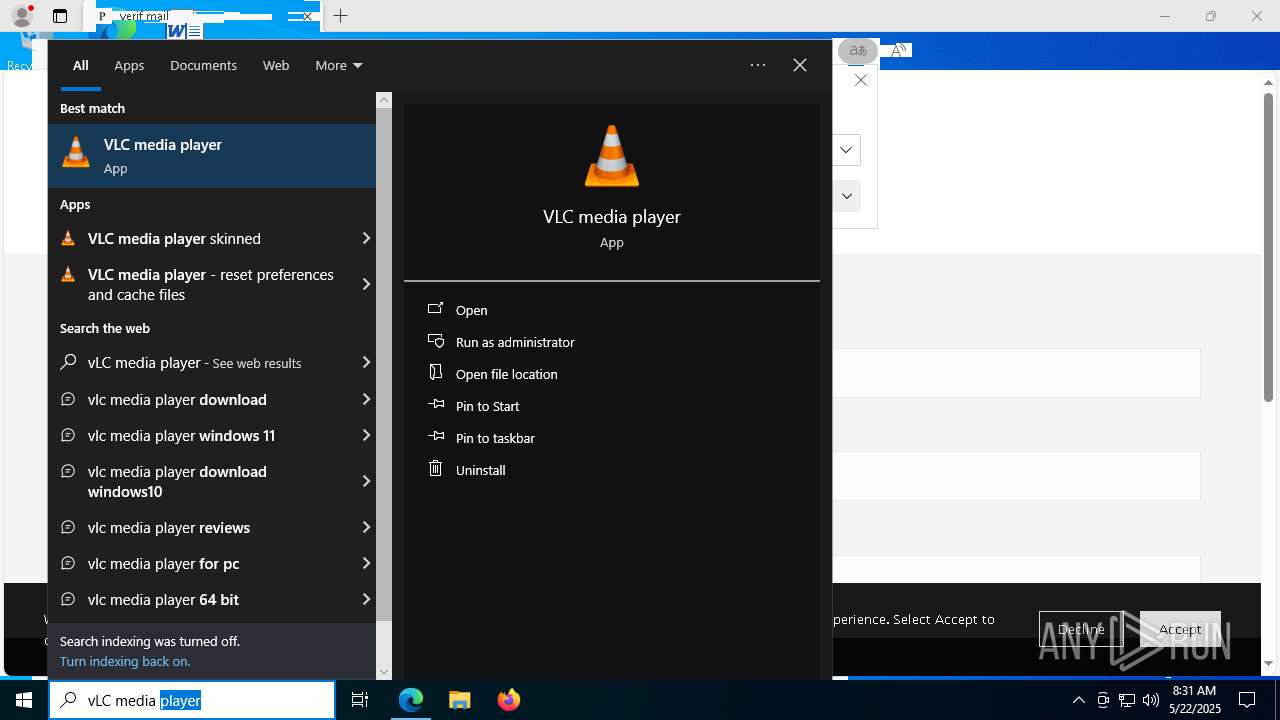This screenshot has width=1280, height=720.
Task: Select Pin to taskbar
Action: click(x=495, y=438)
